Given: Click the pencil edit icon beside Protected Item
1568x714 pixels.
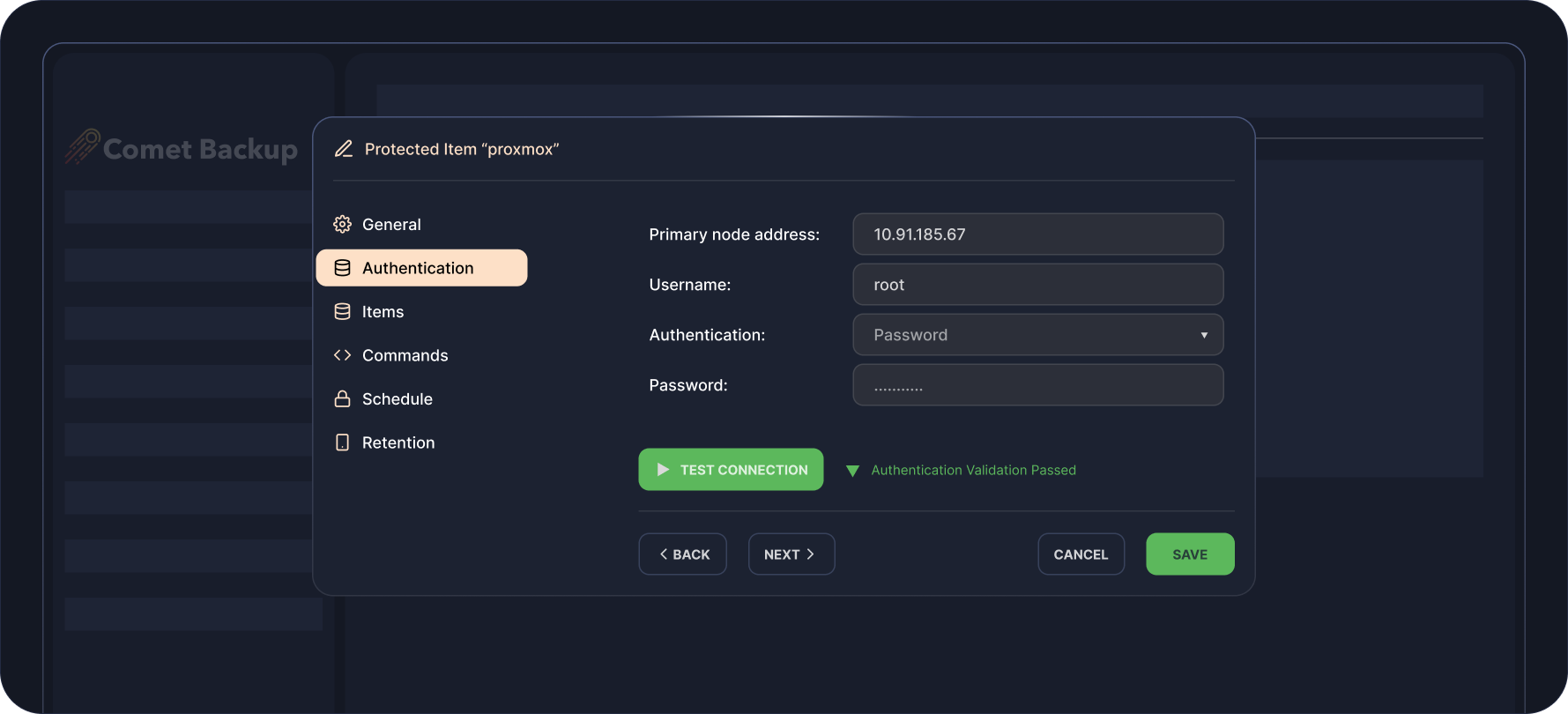Looking at the screenshot, I should pos(344,149).
